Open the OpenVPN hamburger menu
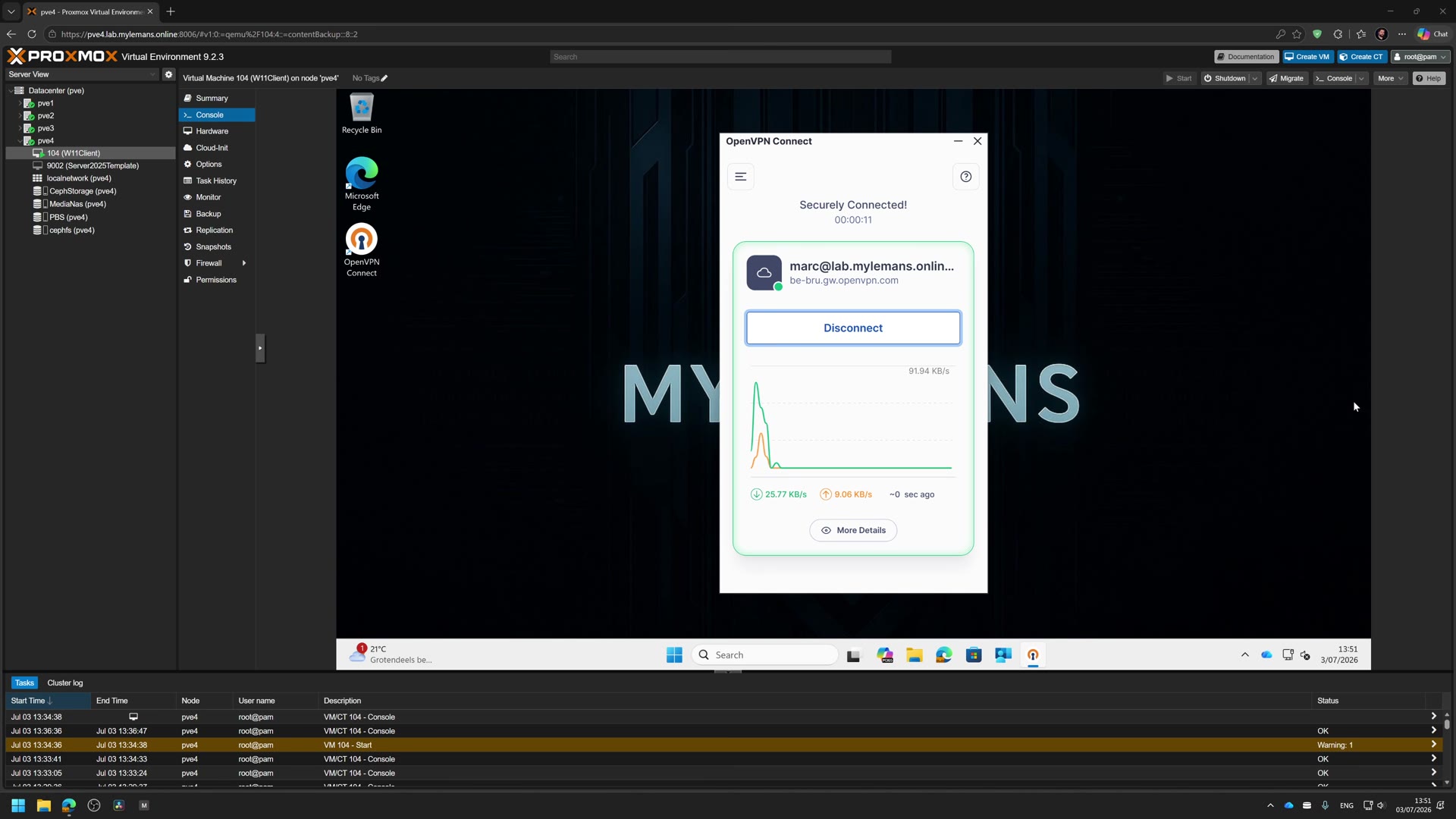Image resolution: width=1456 pixels, height=819 pixels. [741, 177]
